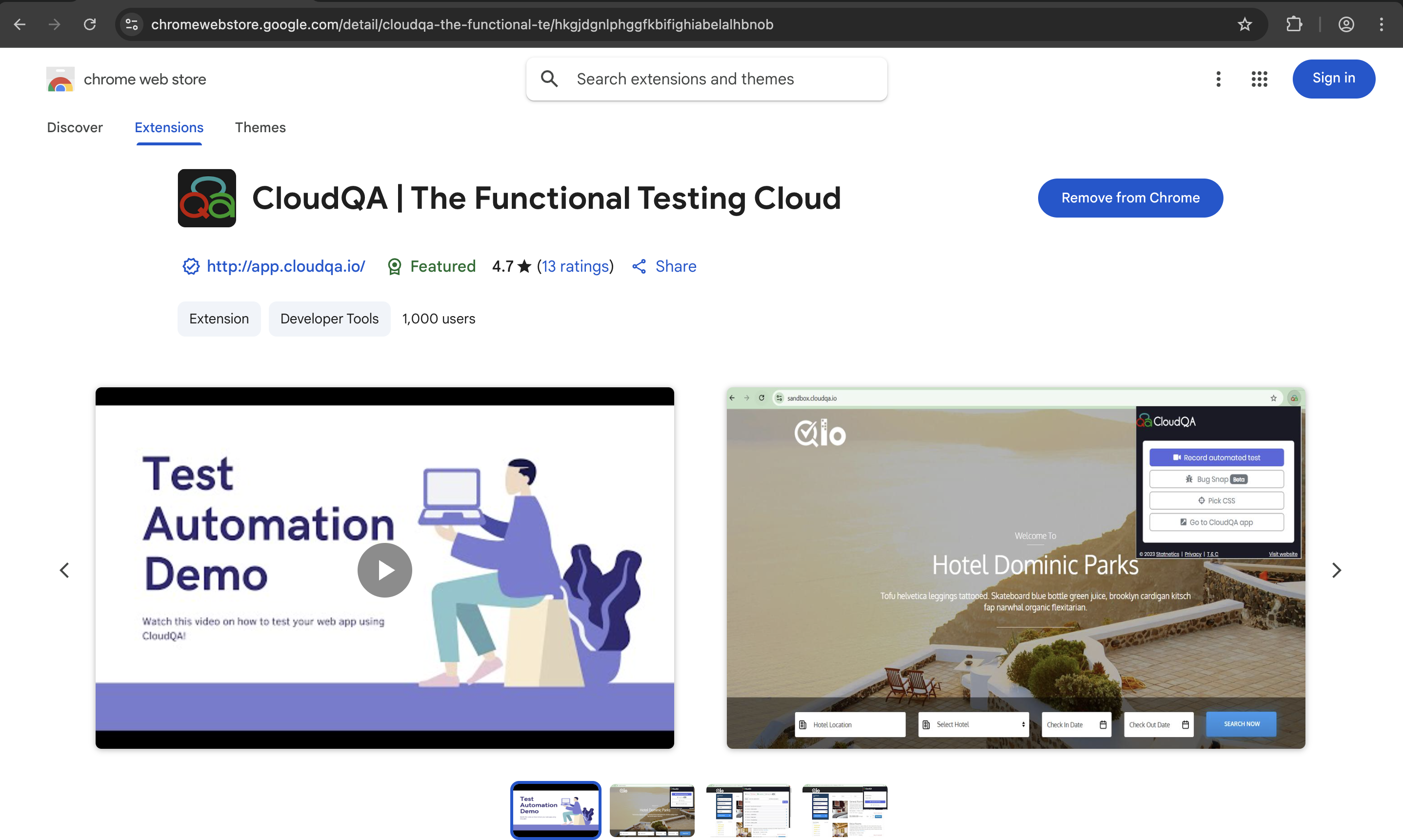The width and height of the screenshot is (1403, 840).
Task: Toggle the bookmark star in the address bar
Action: tap(1245, 24)
